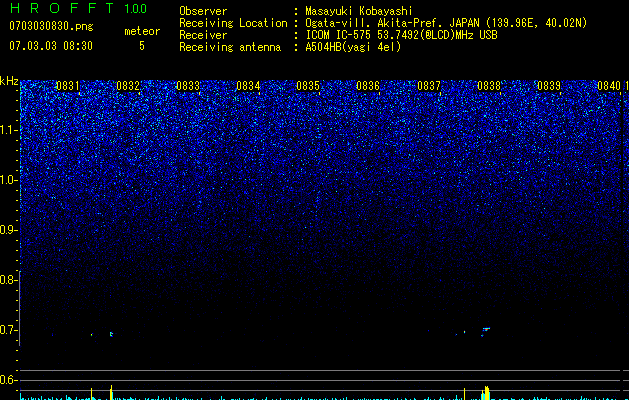This screenshot has height=400, width=629.
Task: Click the 'meteor' label
Action: [x=142, y=31]
